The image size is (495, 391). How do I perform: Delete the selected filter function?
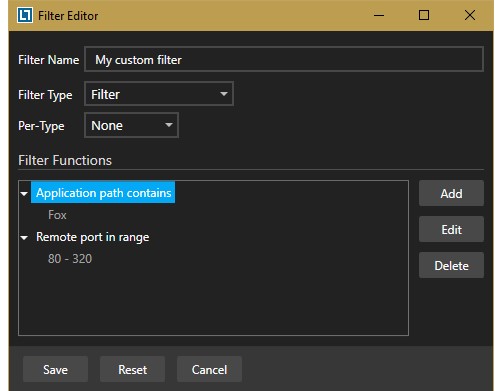451,265
